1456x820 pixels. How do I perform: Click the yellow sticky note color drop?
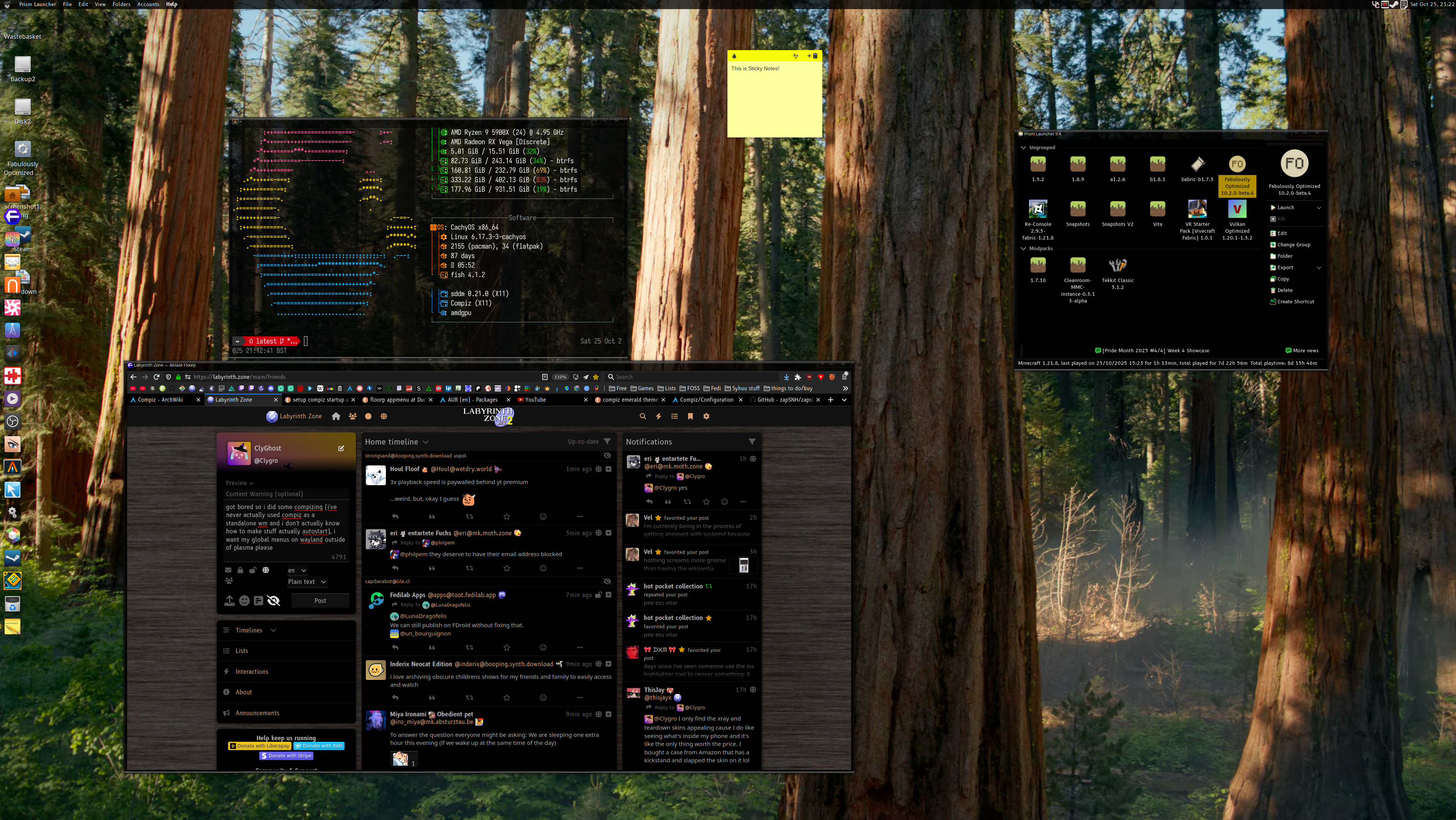734,56
